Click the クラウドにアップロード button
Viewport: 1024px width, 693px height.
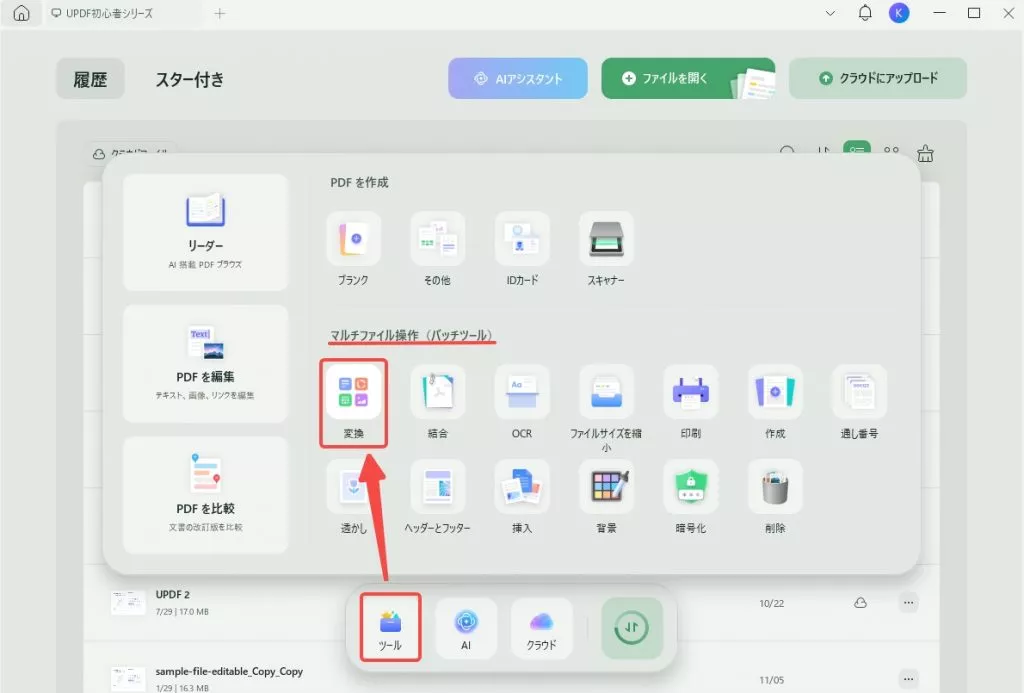(877, 77)
